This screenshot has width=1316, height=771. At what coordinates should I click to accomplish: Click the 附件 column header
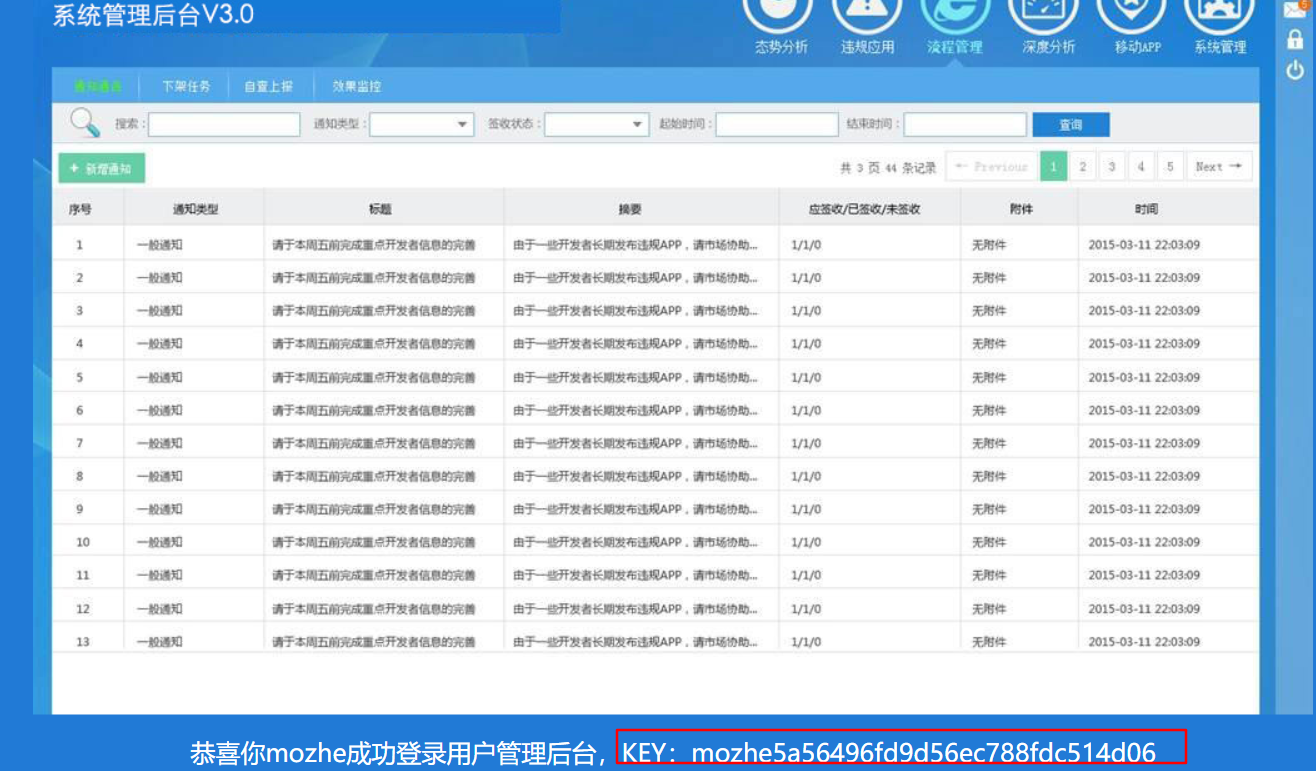1021,210
